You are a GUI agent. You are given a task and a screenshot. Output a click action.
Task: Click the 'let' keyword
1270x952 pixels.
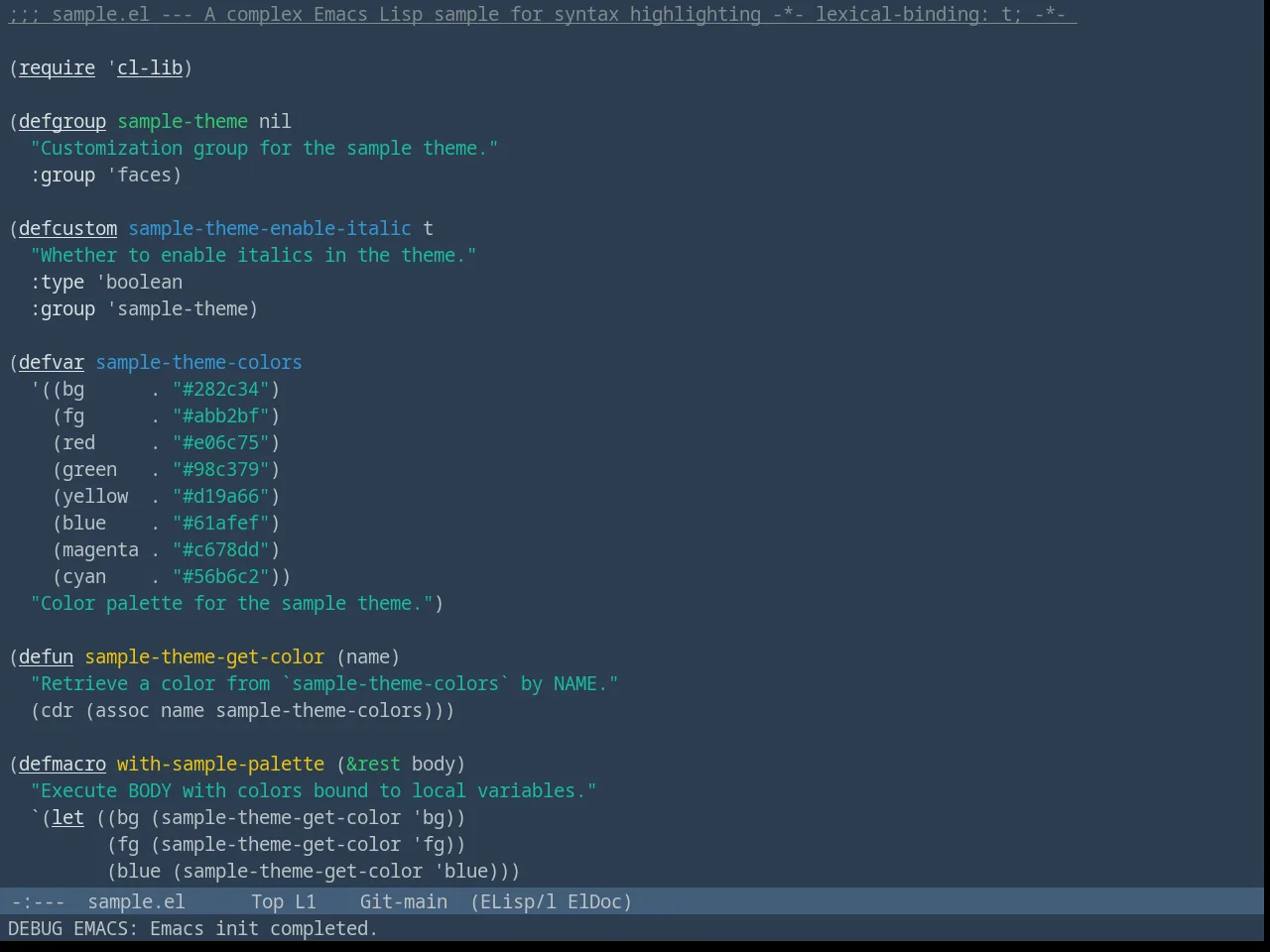67,817
